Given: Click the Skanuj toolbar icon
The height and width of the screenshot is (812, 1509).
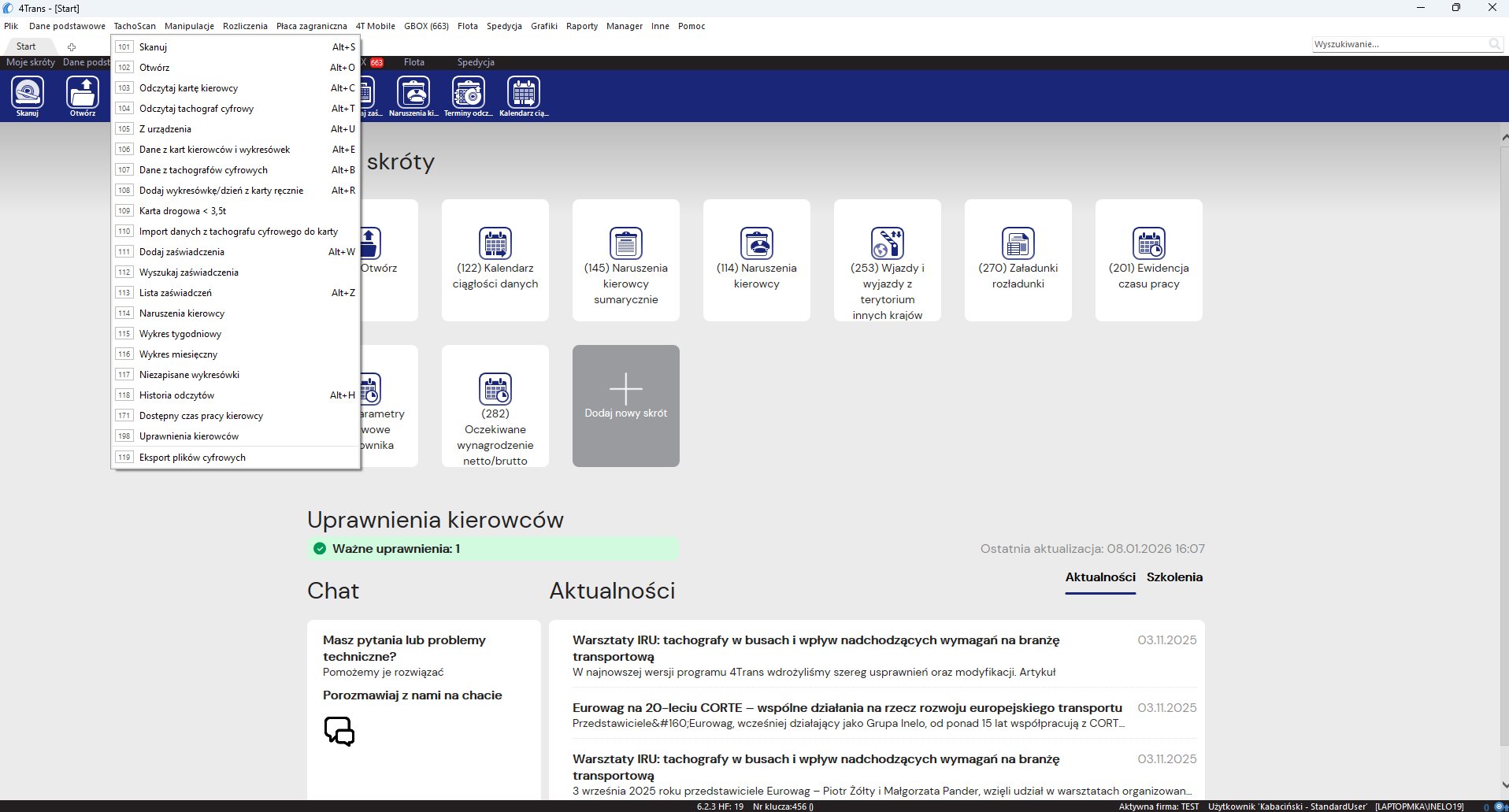Looking at the screenshot, I should 28,96.
